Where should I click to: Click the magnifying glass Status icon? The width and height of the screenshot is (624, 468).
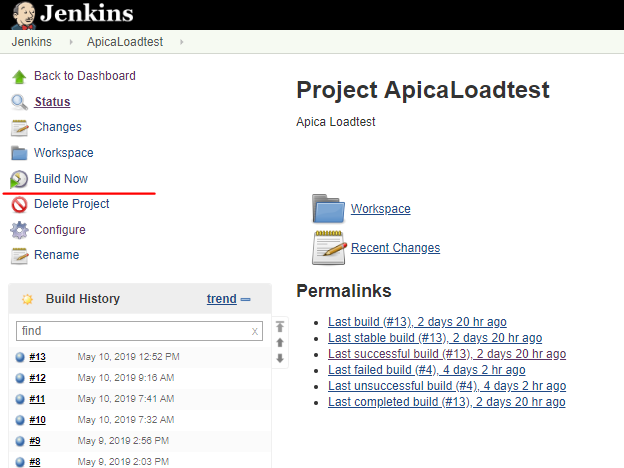(19, 102)
